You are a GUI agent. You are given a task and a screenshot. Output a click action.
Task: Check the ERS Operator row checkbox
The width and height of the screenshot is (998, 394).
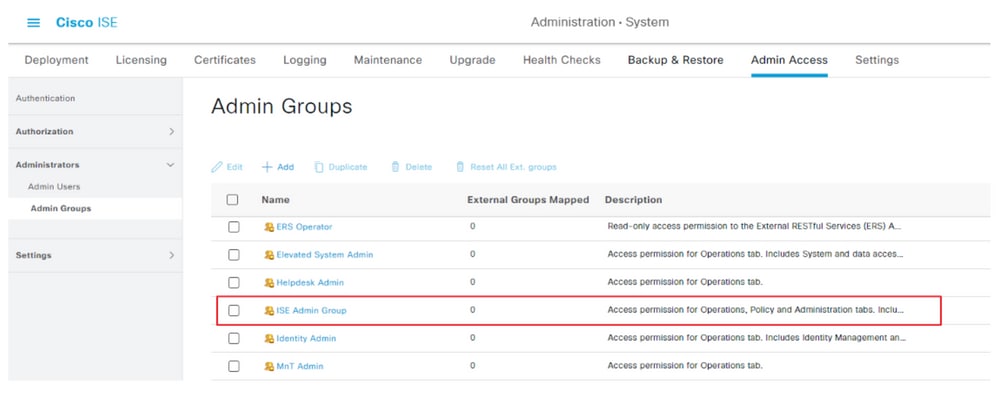pos(234,227)
